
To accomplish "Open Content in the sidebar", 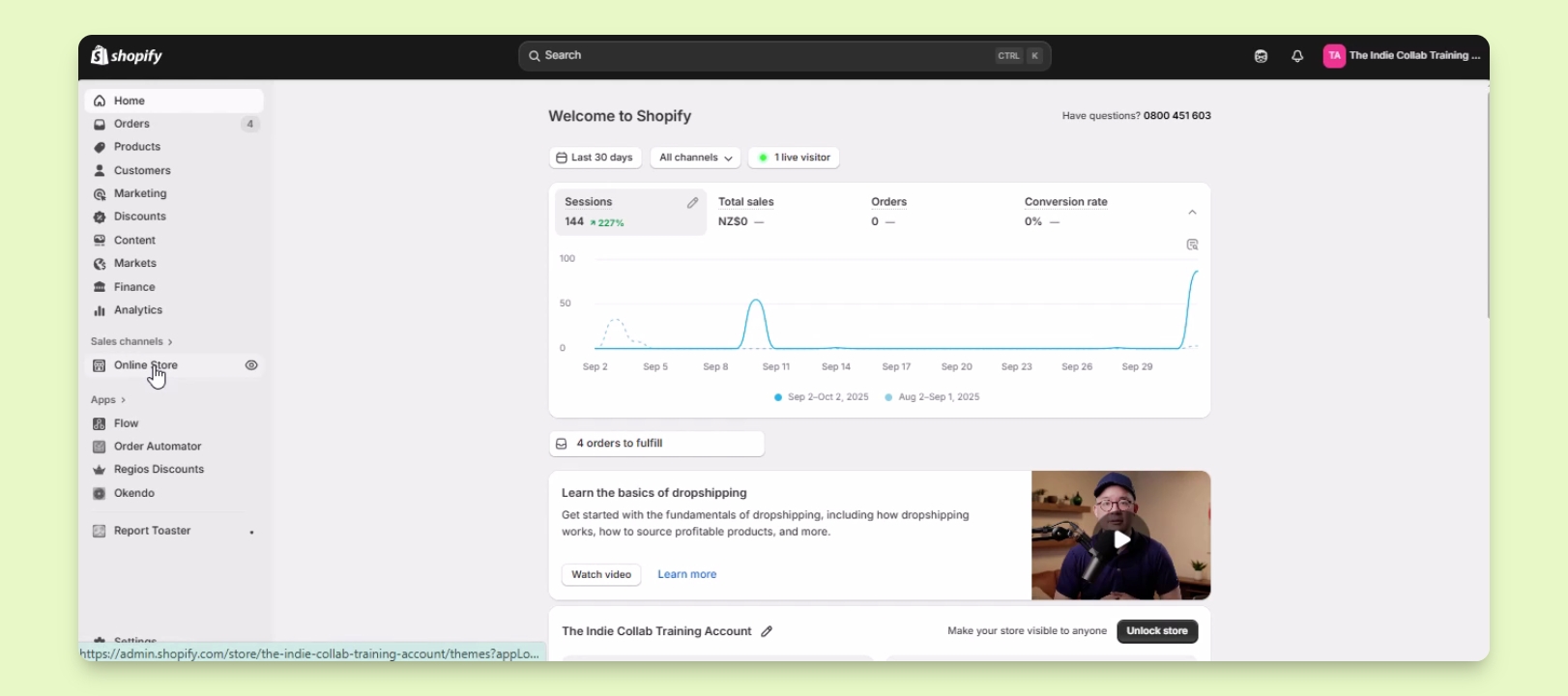I will coord(174,240).
